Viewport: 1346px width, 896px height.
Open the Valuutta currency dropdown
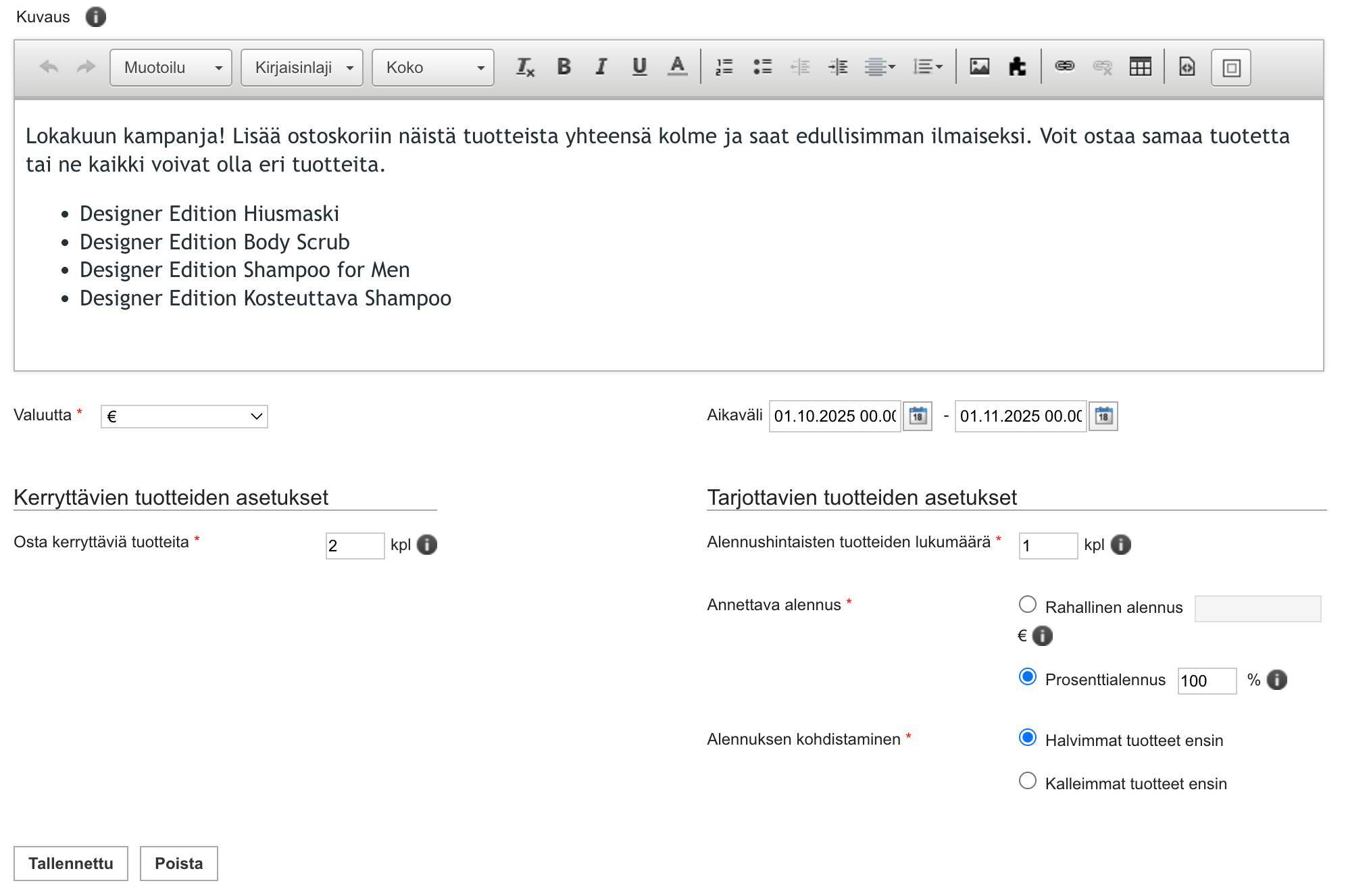[184, 416]
